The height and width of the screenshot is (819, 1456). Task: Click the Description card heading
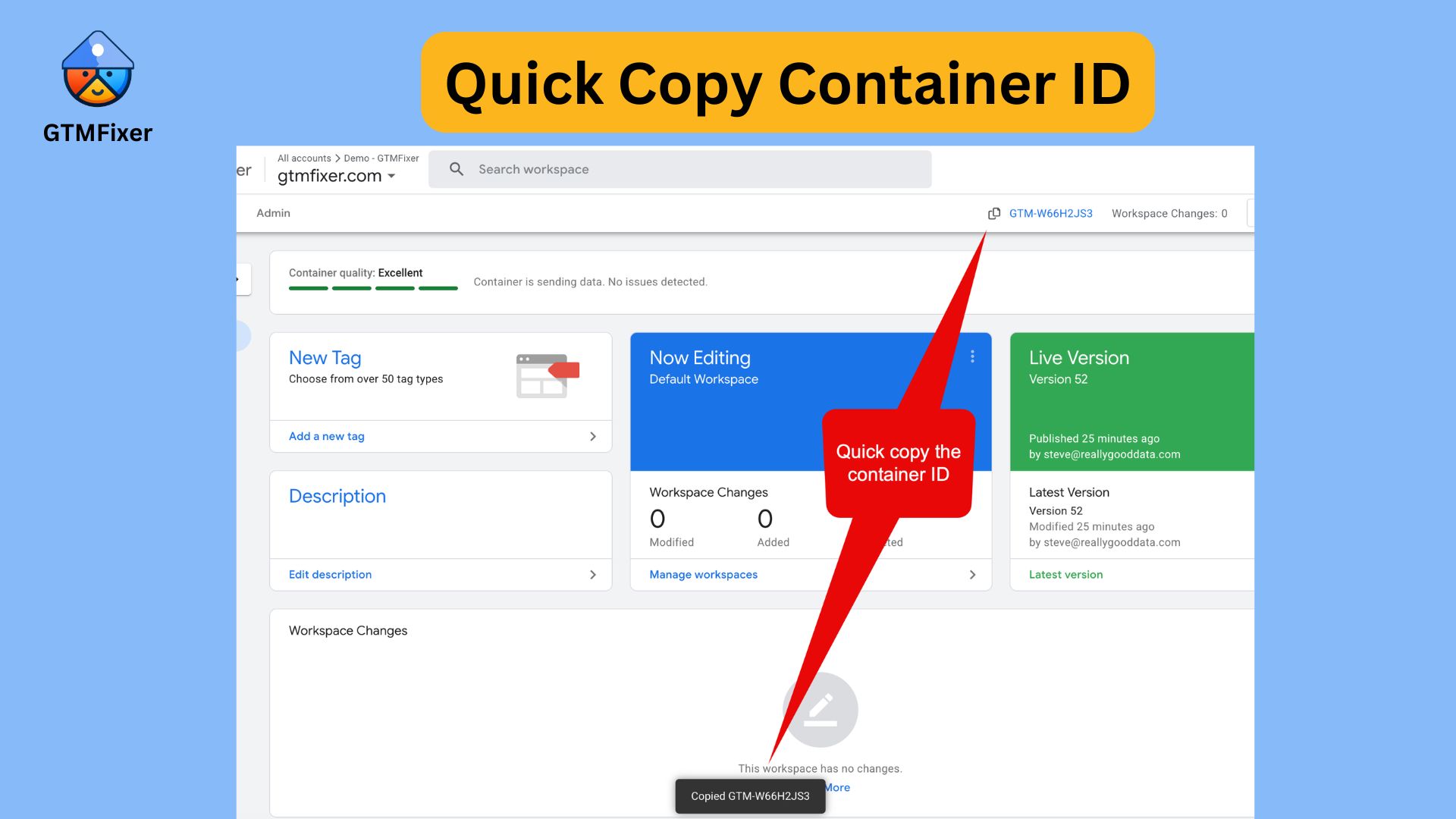coord(337,496)
